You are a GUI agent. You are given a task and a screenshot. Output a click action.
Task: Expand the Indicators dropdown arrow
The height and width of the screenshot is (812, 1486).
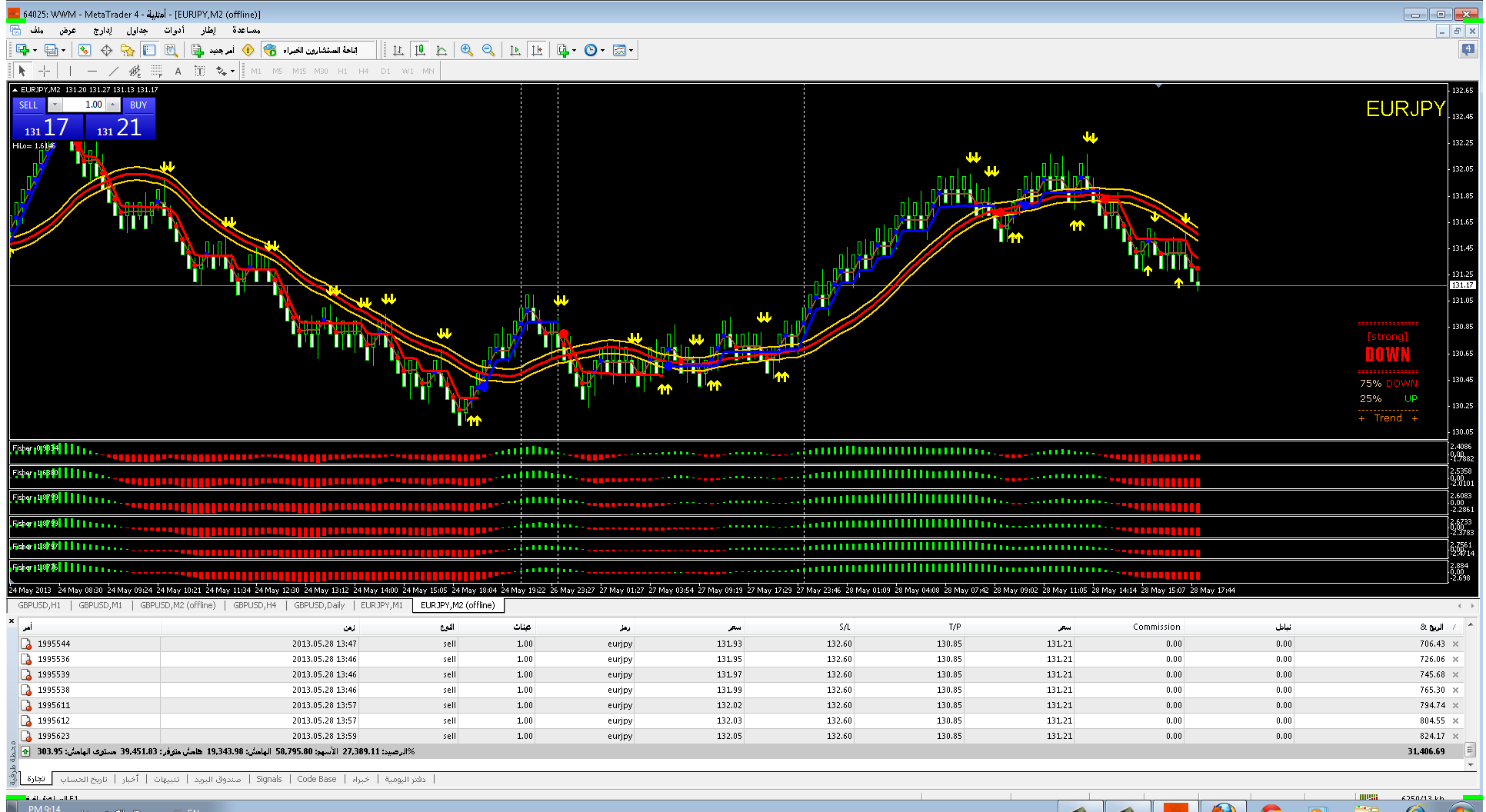(x=574, y=50)
